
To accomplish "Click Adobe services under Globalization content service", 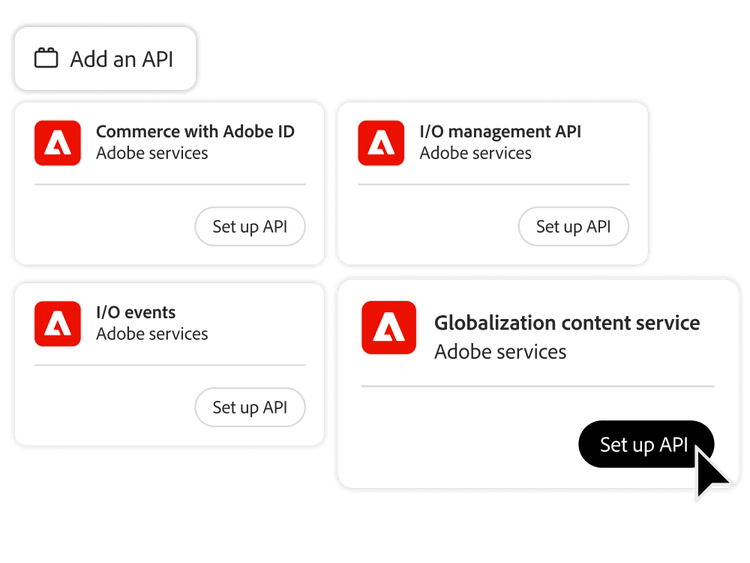I will click(500, 352).
